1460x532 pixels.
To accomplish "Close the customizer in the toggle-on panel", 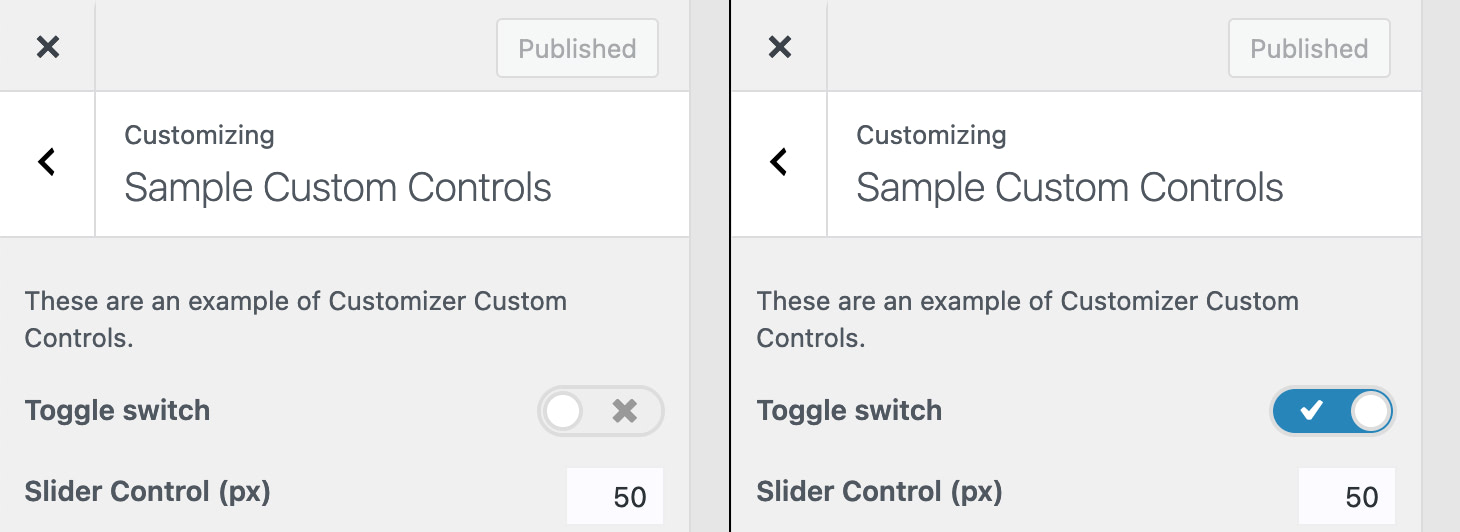I will tap(780, 47).
